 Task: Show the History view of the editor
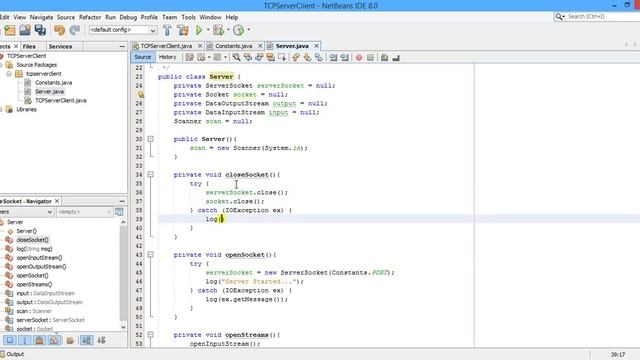[x=167, y=57]
